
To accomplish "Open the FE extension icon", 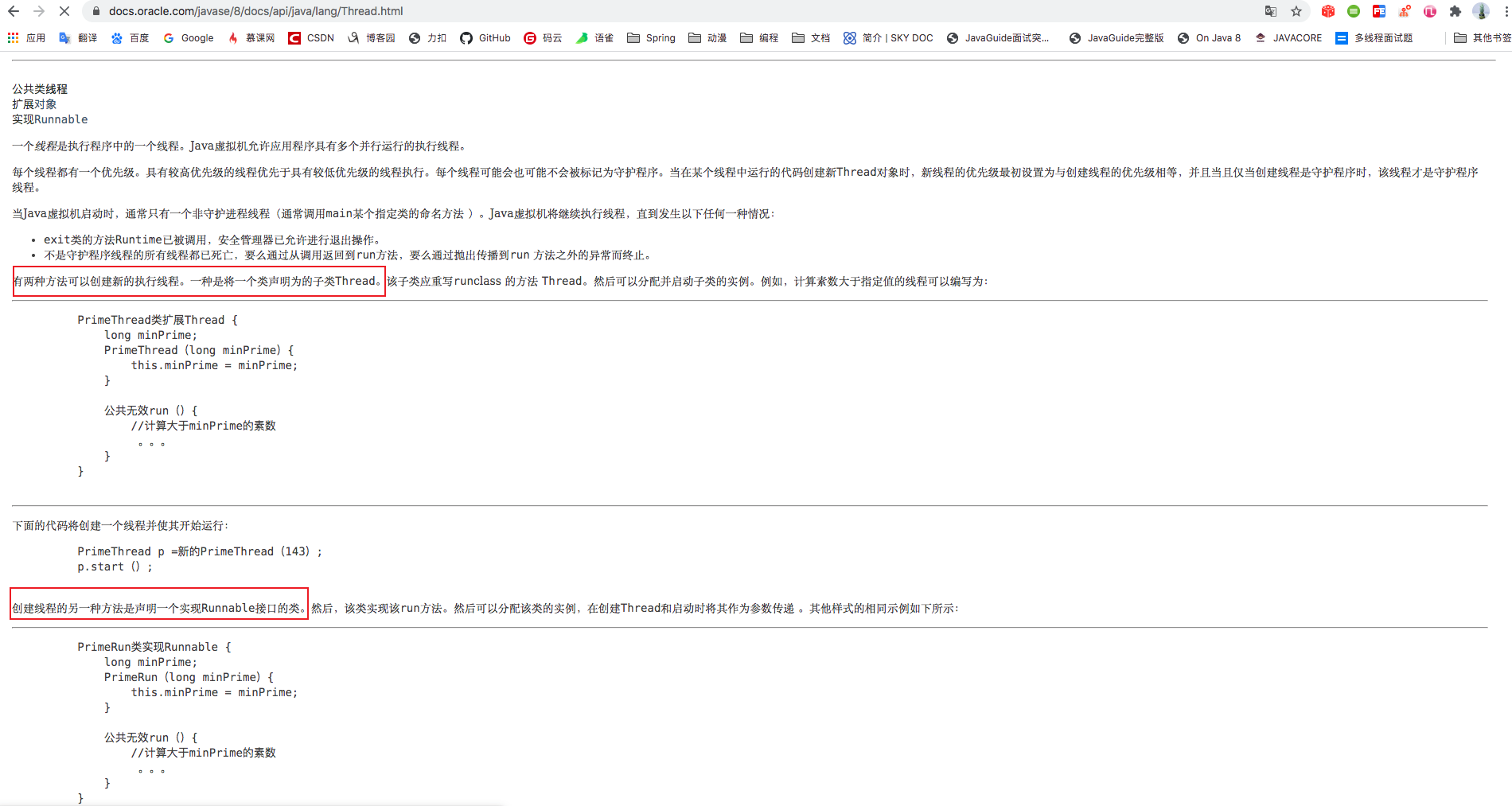I will [x=1379, y=11].
